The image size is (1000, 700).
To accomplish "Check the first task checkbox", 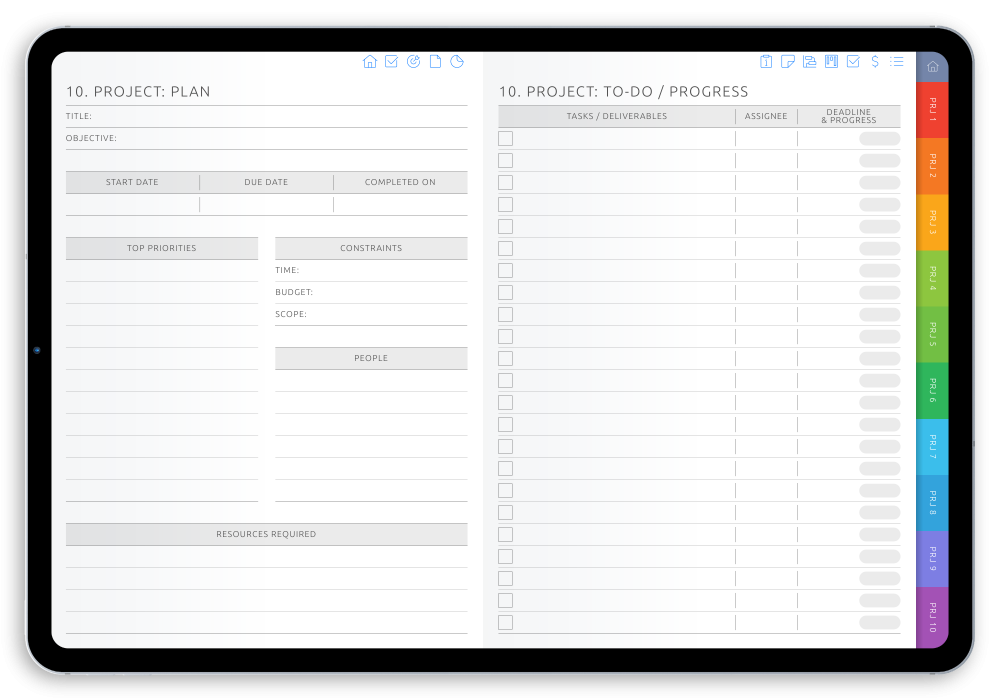I will [x=505, y=138].
